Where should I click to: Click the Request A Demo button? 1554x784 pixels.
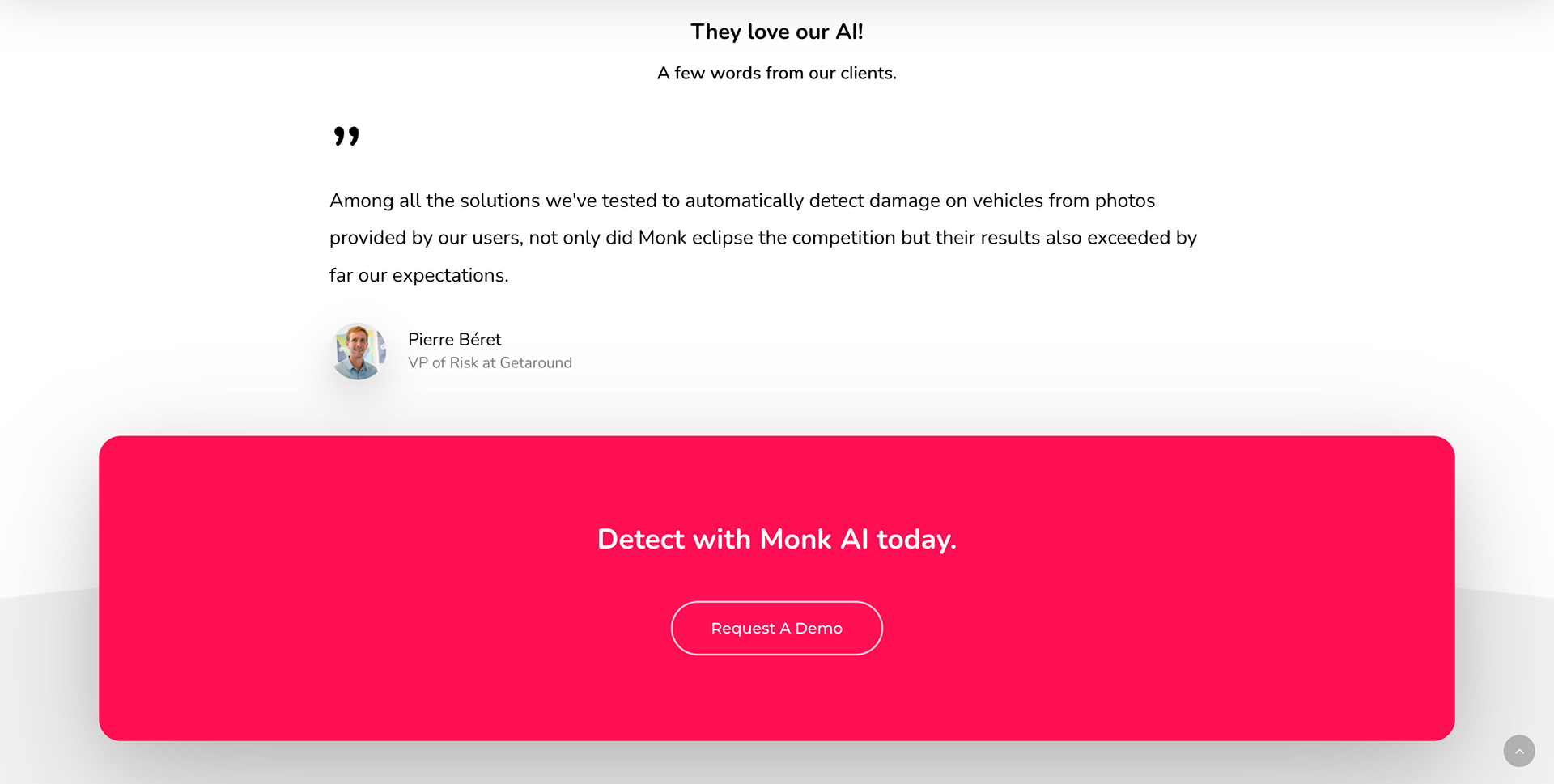776,628
